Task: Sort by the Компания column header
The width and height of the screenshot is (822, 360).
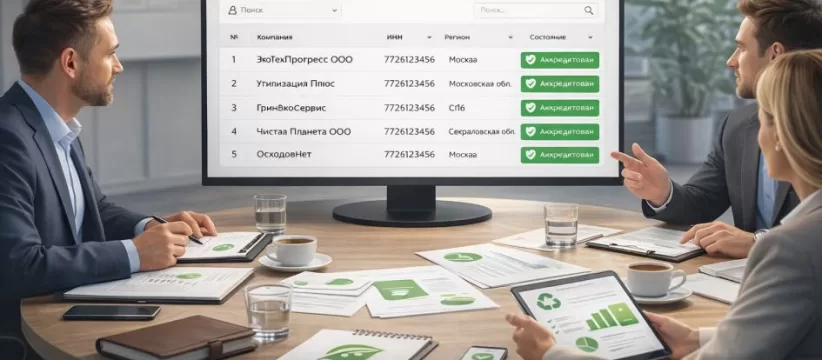Action: click(274, 37)
